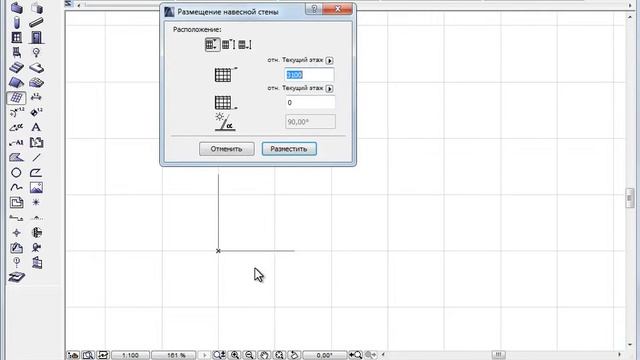Viewport: 640px width, 360px height.
Task: Select the Zone tool in toolbox
Action: coord(36,142)
